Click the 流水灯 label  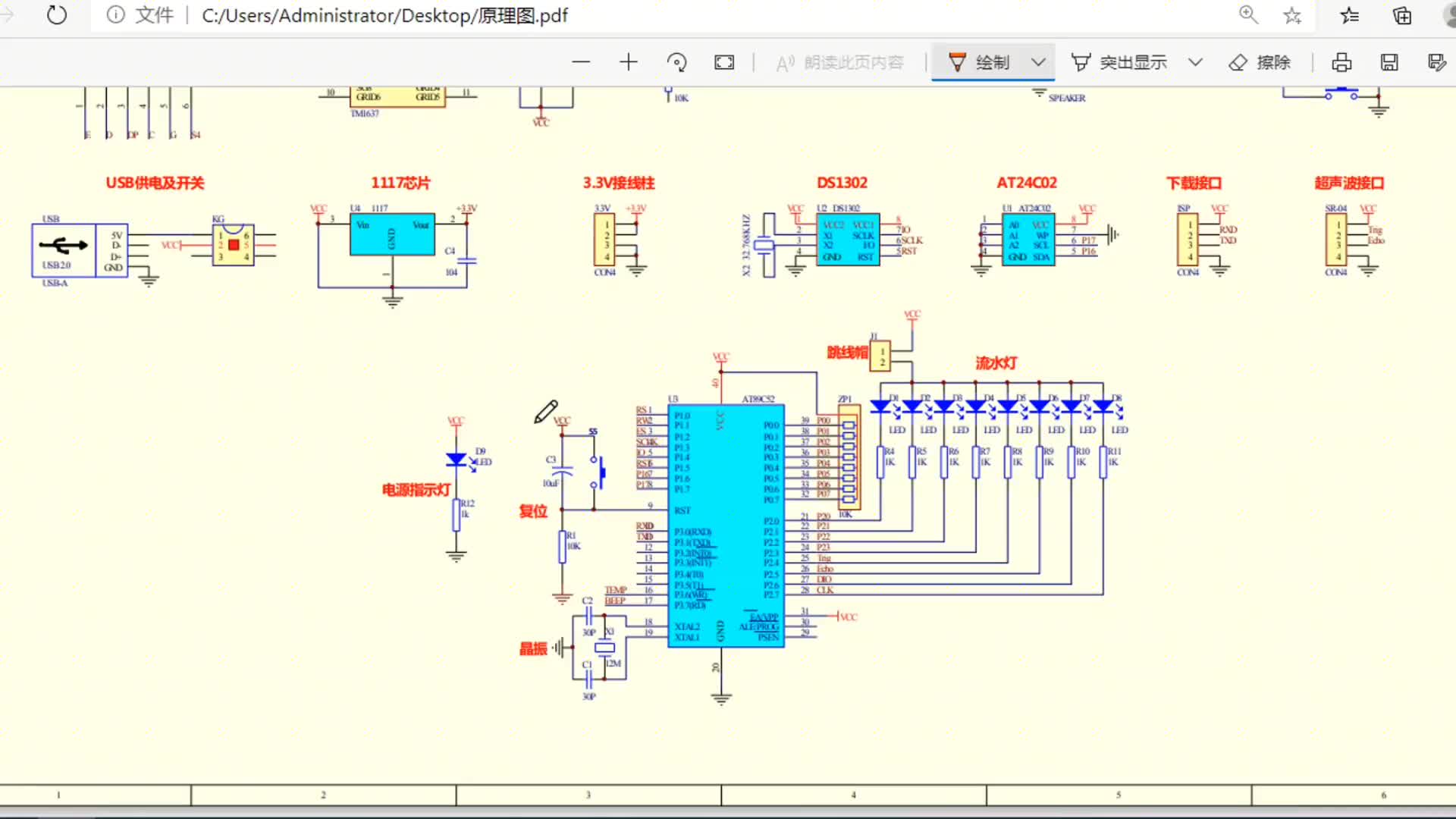tap(996, 363)
